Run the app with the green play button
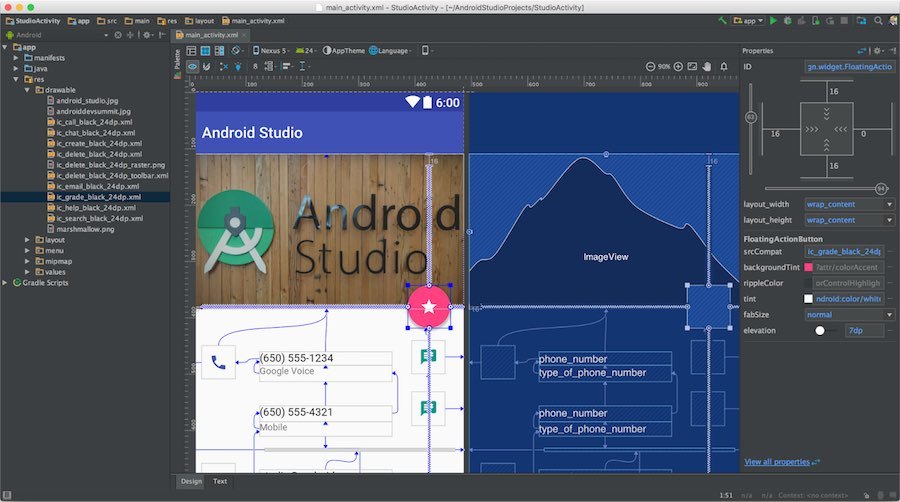 773,20
